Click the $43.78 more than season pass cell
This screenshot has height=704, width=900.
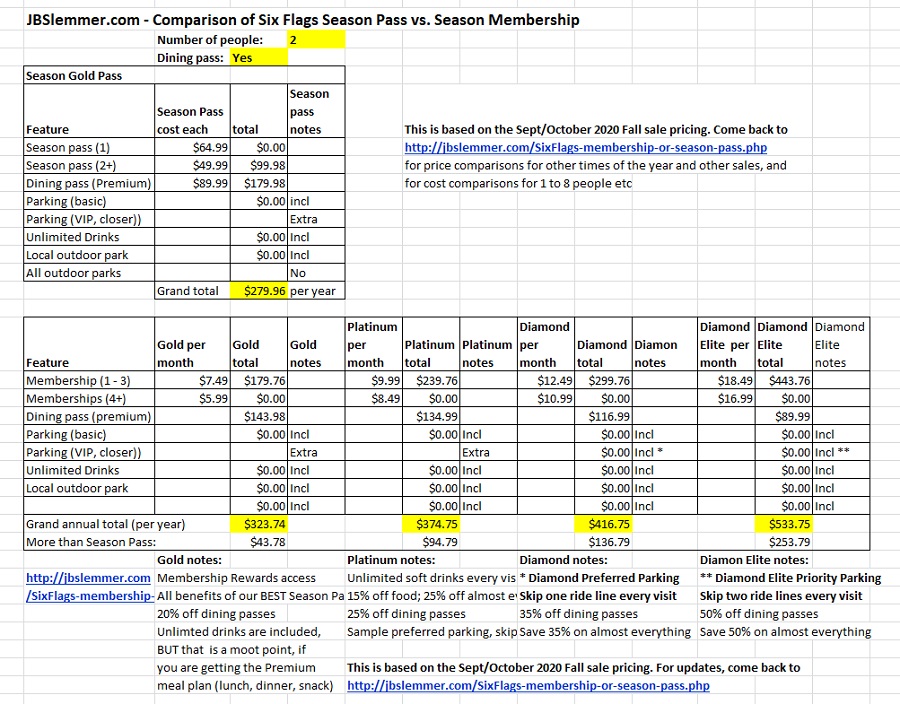click(259, 542)
